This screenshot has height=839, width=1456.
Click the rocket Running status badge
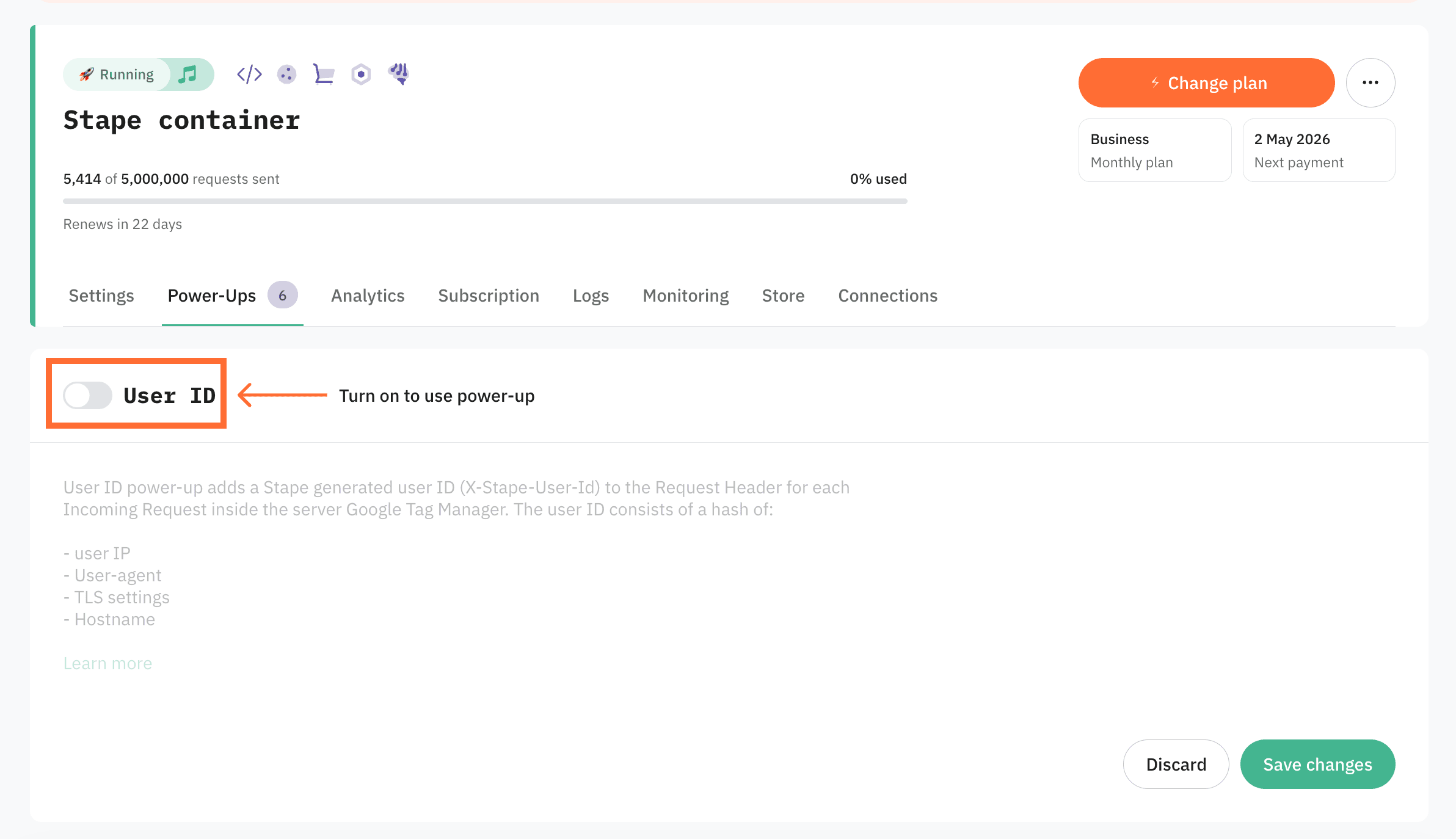click(x=117, y=74)
